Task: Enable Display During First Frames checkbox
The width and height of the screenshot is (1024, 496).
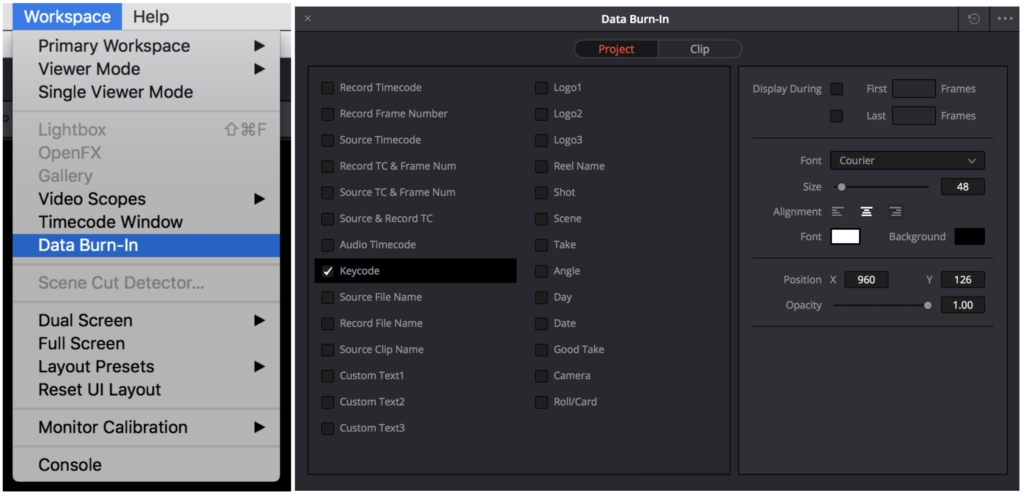Action: (x=836, y=89)
